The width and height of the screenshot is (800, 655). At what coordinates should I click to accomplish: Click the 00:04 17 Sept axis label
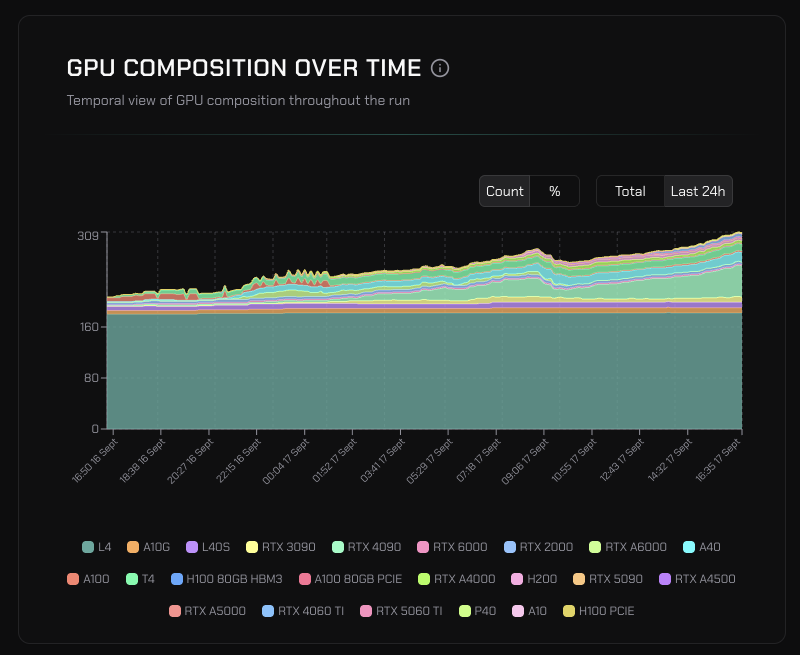coord(286,461)
